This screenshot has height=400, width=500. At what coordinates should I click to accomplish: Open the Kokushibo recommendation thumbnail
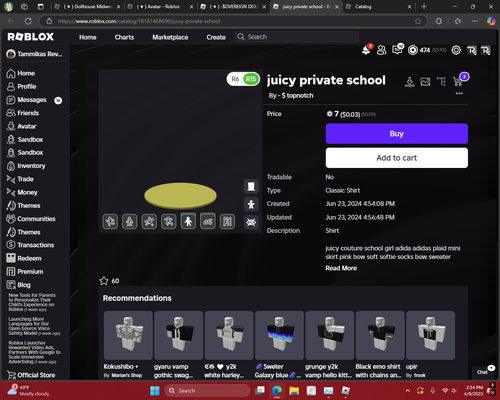[x=128, y=335]
